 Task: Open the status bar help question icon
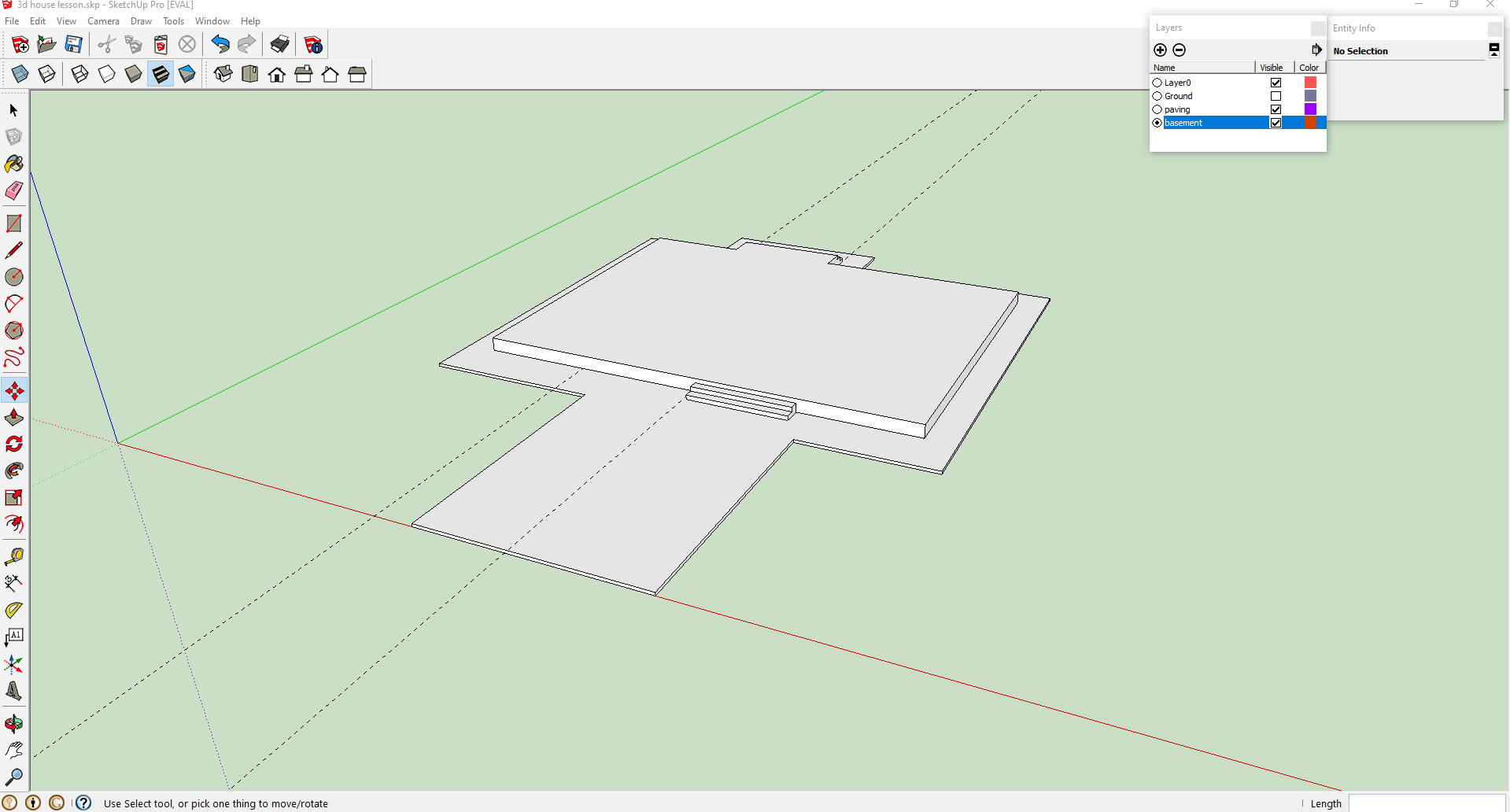pos(83,803)
